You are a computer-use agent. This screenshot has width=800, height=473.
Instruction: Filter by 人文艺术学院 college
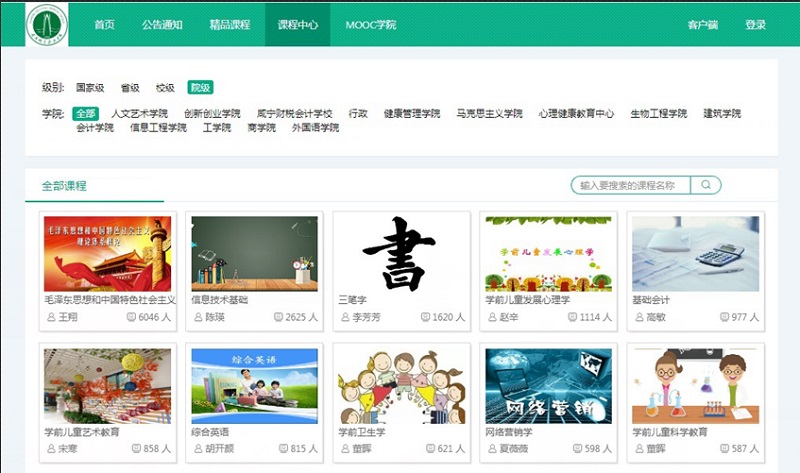[x=139, y=114]
